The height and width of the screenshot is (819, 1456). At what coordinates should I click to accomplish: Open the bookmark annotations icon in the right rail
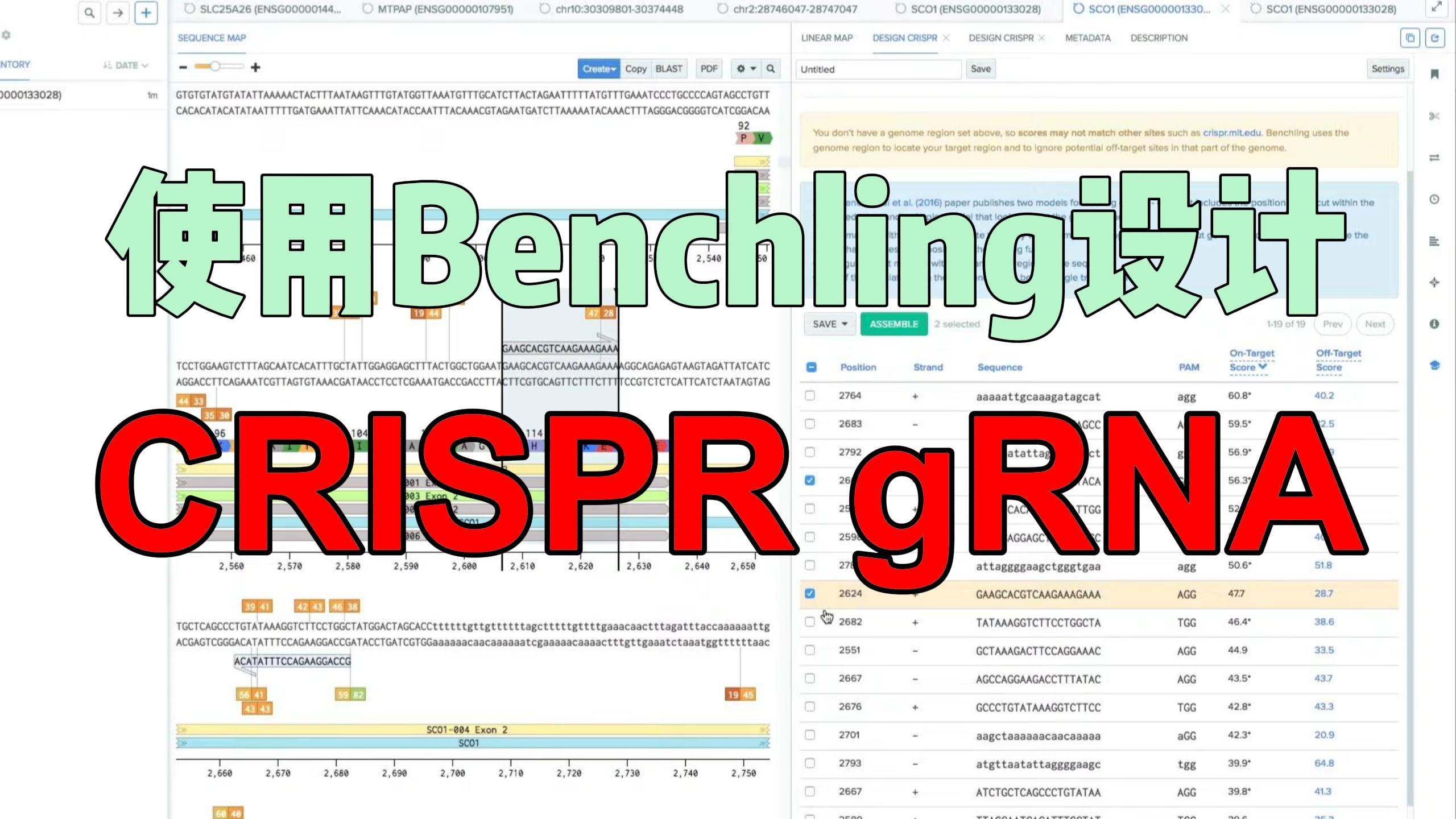1434,75
